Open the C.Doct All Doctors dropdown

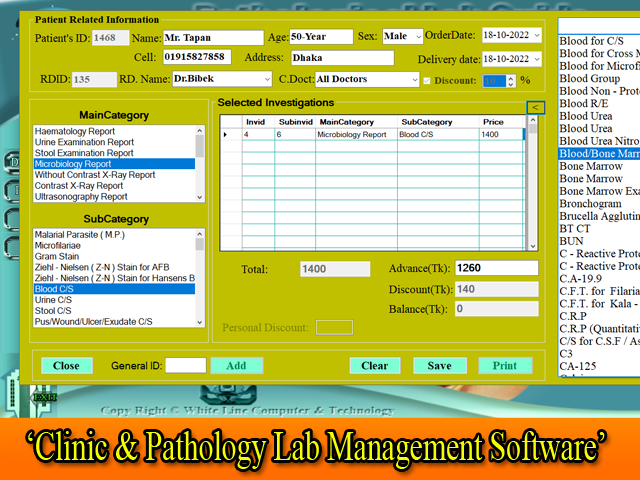[414, 80]
